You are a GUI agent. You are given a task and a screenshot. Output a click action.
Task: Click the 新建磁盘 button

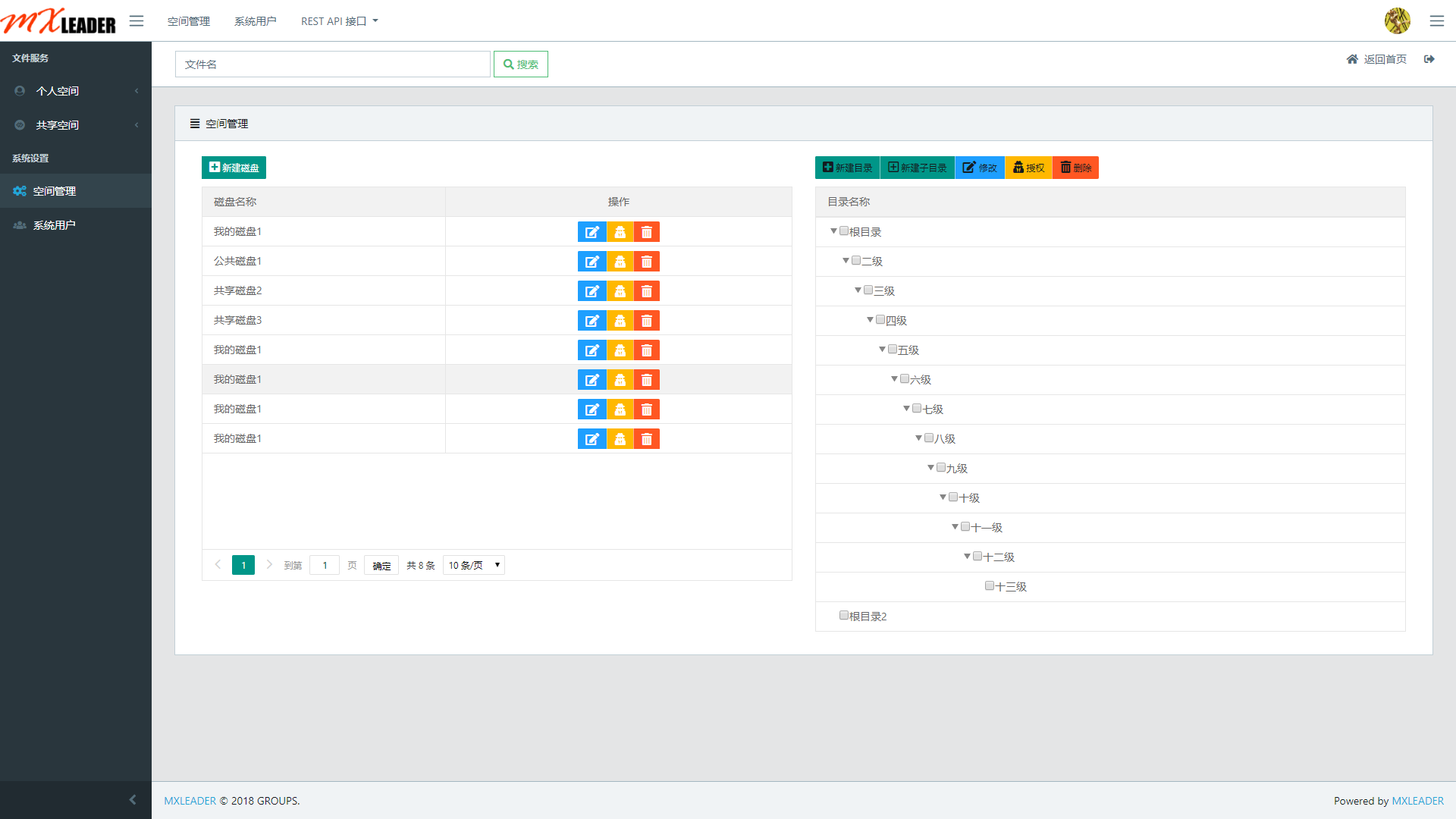(234, 168)
